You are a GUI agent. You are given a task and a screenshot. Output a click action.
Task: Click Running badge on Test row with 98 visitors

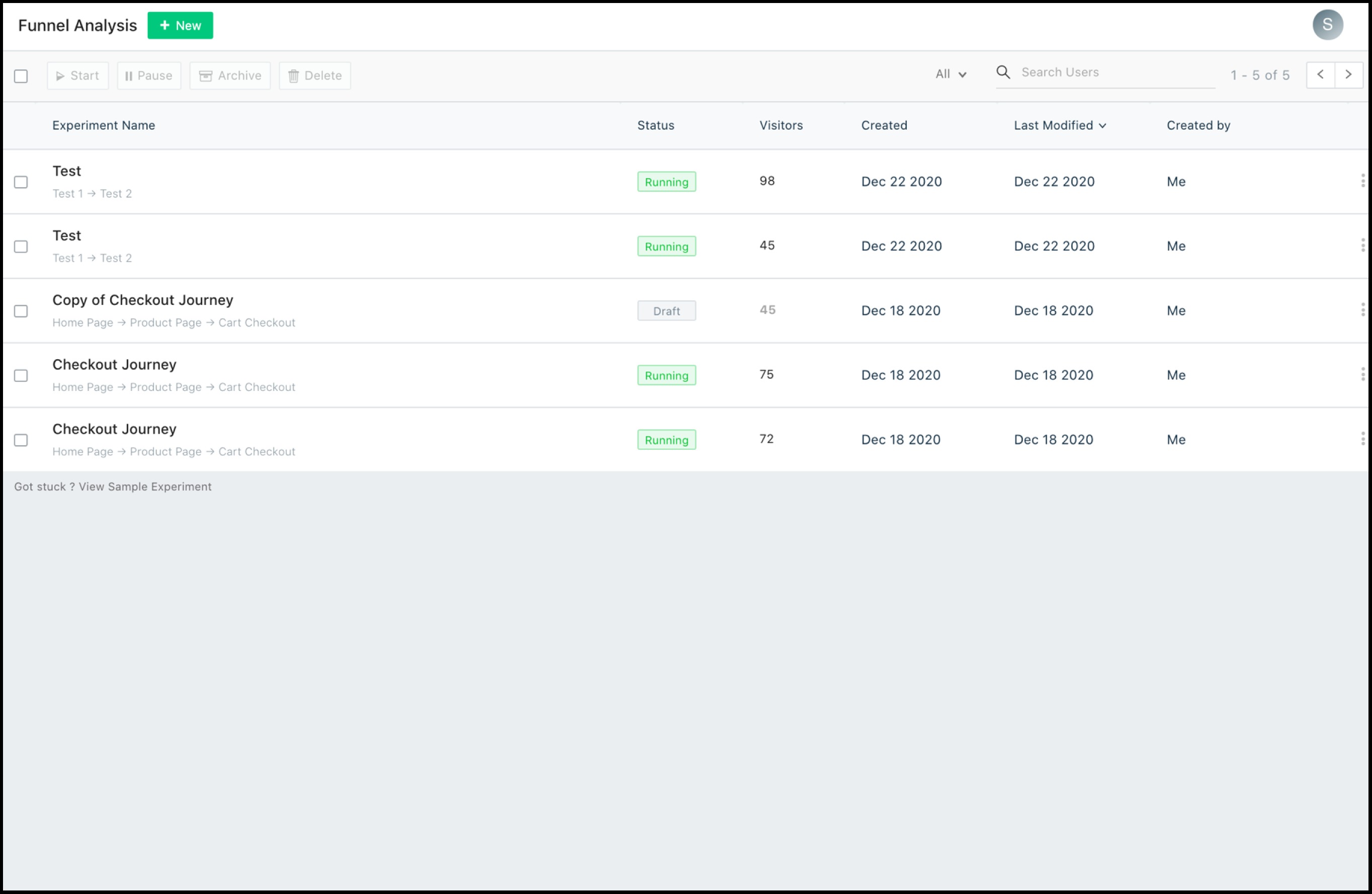click(666, 182)
